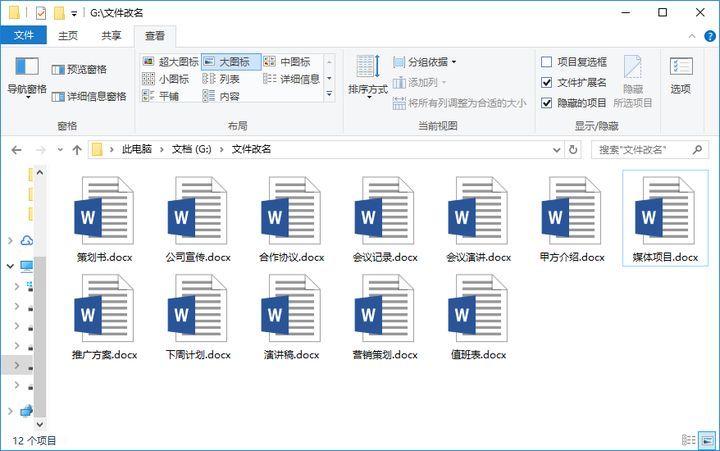Switch to the 共享 tab

point(111,36)
